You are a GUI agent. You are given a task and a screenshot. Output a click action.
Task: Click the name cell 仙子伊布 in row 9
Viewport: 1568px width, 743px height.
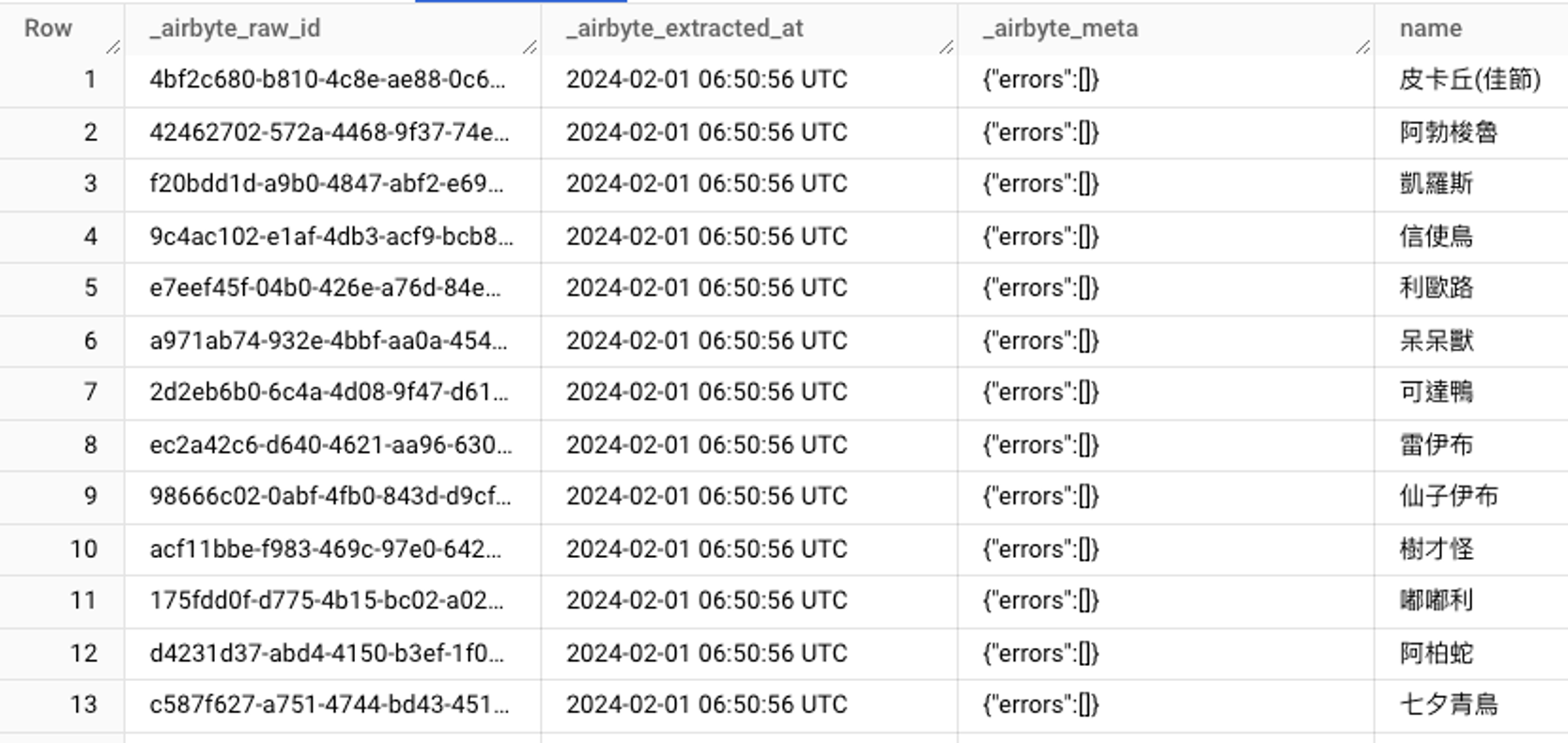(1448, 496)
